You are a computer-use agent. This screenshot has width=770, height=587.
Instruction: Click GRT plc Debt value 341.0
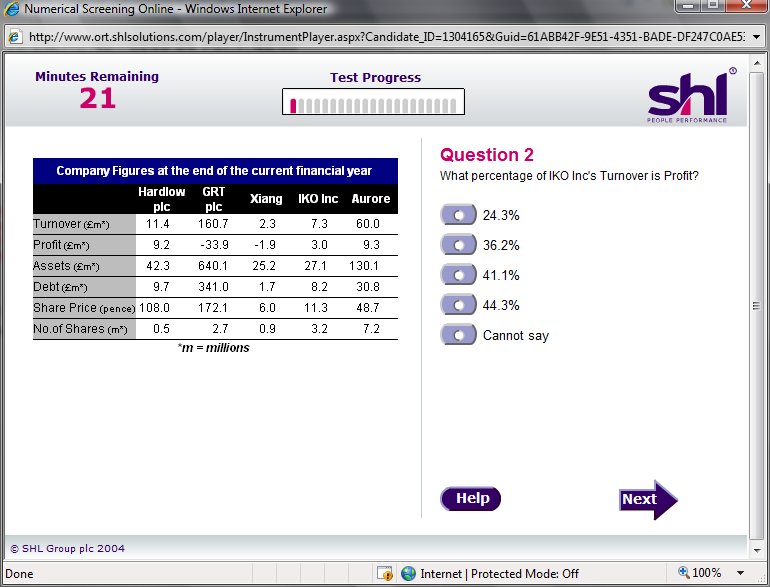pyautogui.click(x=213, y=287)
